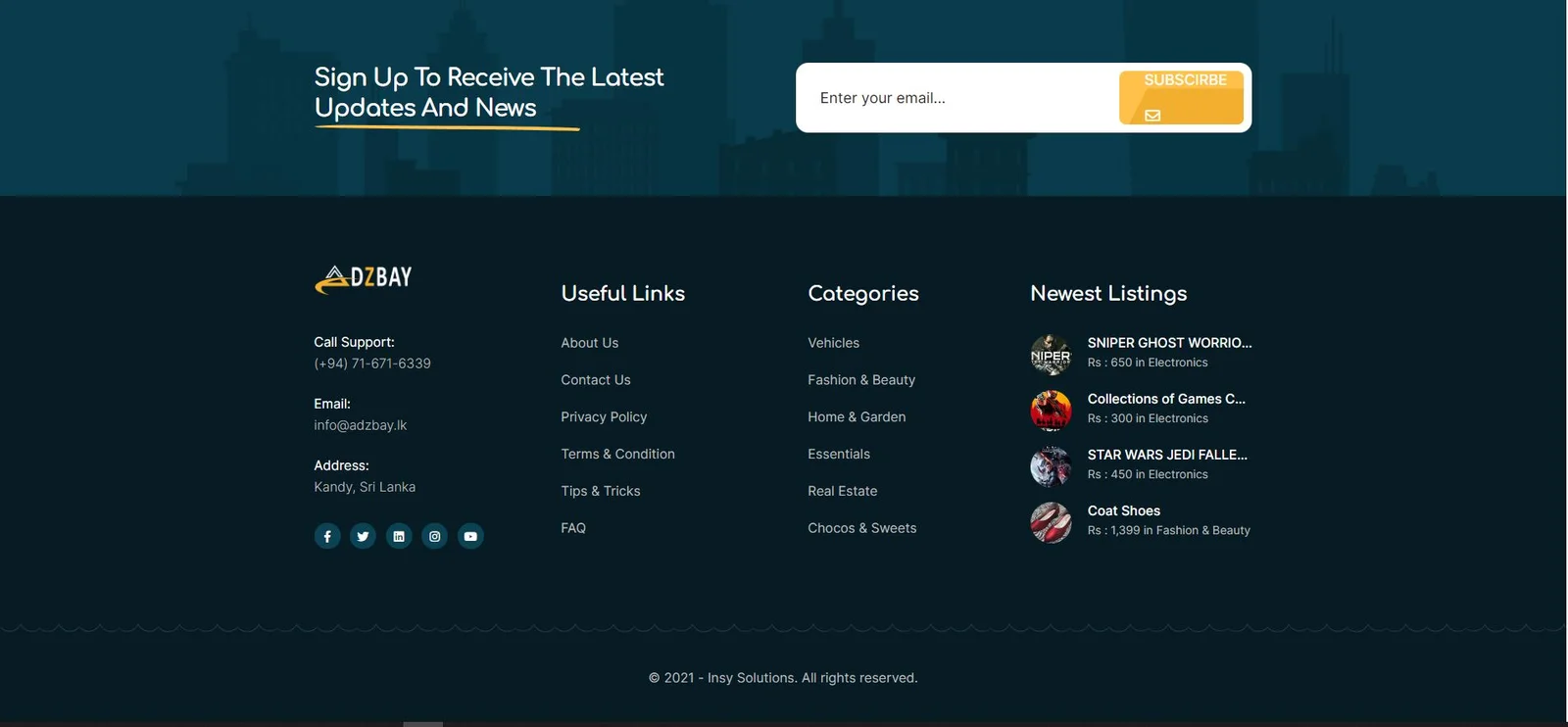Open the LinkedIn social icon
The width and height of the screenshot is (1568, 727).
[399, 536]
